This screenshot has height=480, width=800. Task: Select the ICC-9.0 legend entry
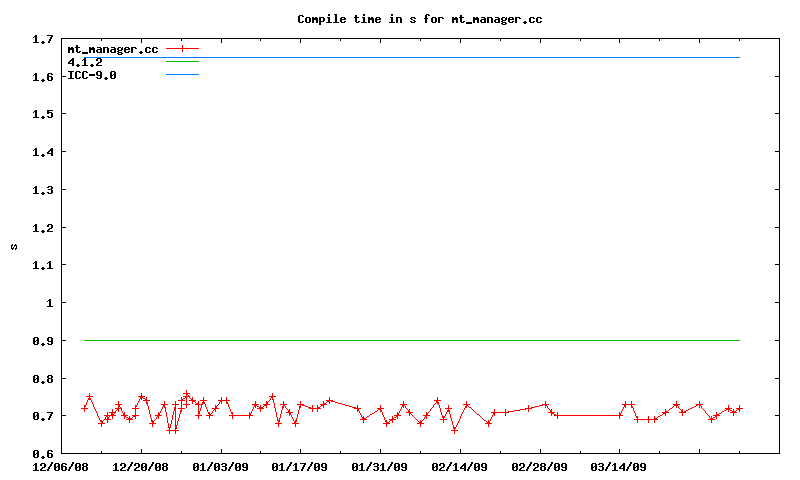point(92,74)
